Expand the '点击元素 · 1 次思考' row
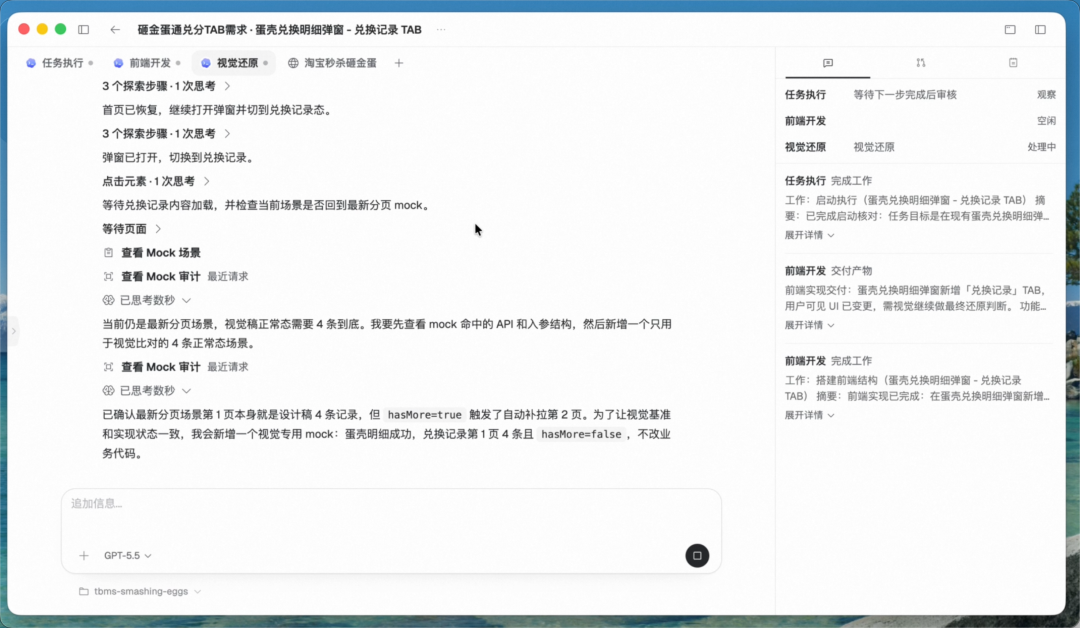The height and width of the screenshot is (628, 1080). tap(156, 181)
